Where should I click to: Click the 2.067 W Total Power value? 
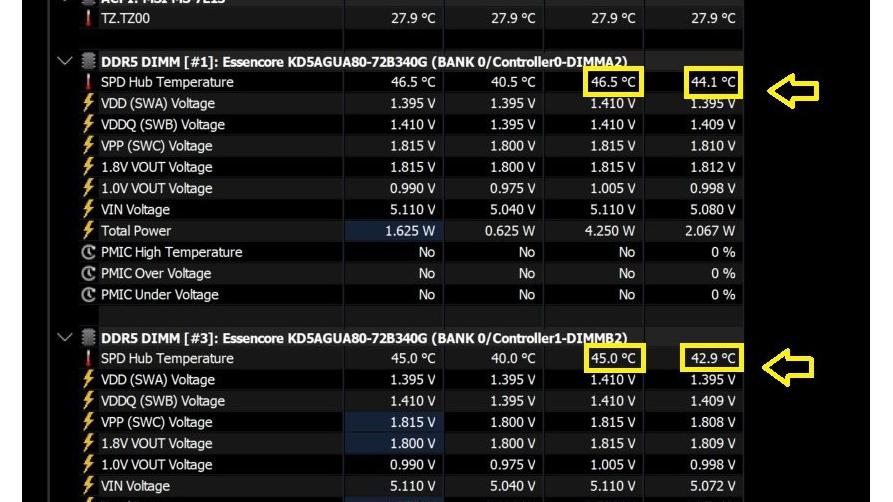pyautogui.click(x=710, y=231)
